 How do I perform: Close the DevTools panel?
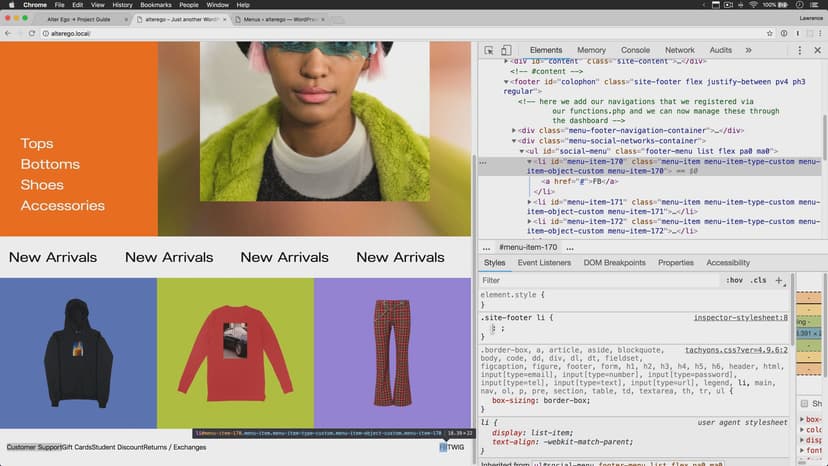point(817,50)
